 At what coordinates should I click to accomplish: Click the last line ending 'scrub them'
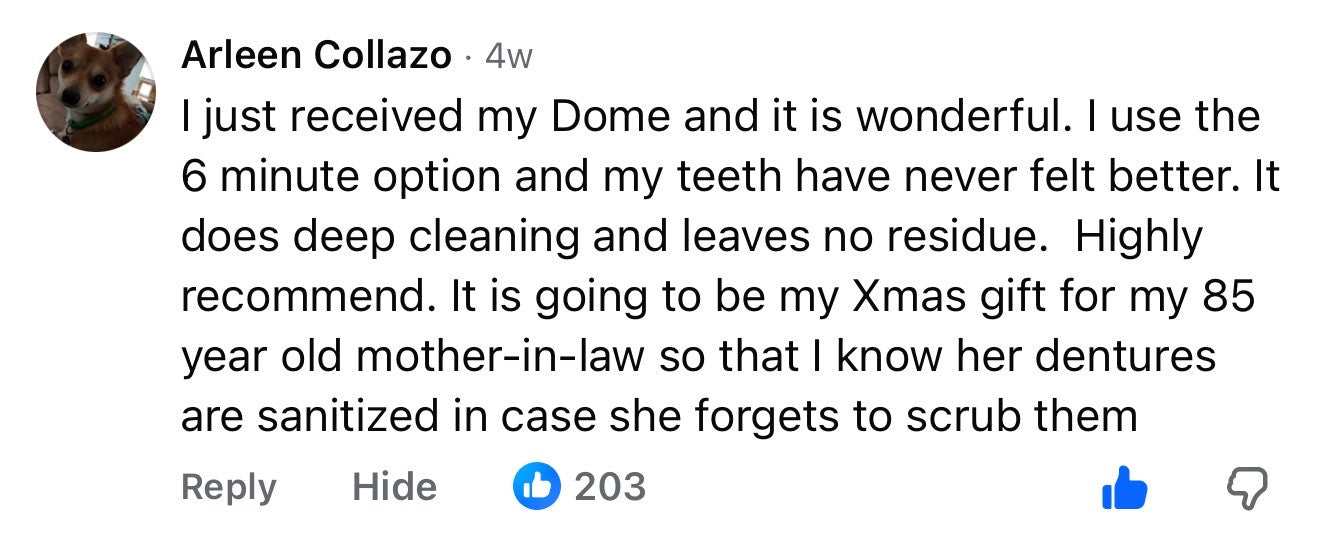pyautogui.click(x=658, y=416)
